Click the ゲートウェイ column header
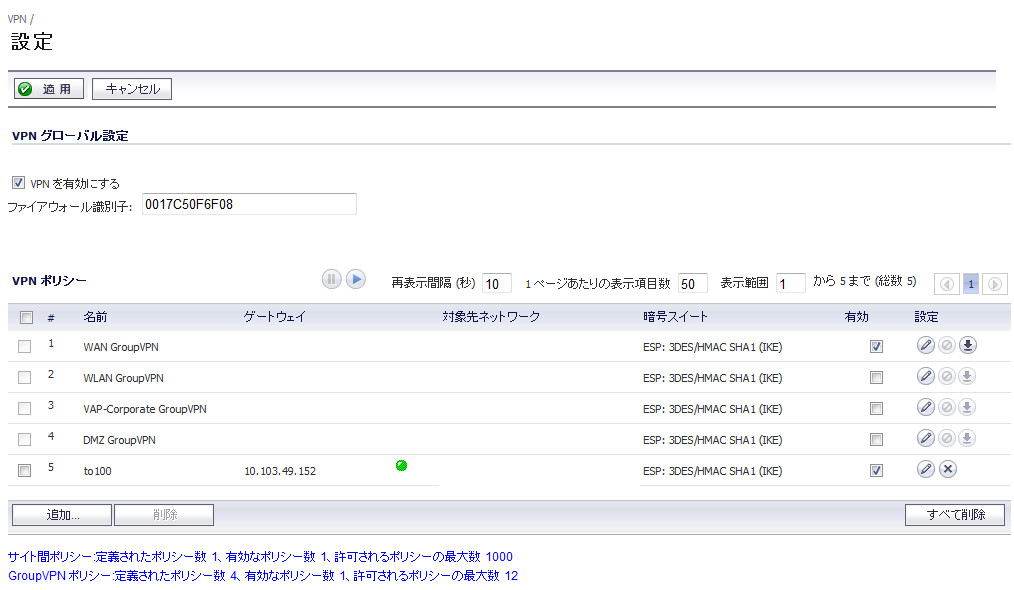This screenshot has height=590, width=1014. (x=274, y=317)
